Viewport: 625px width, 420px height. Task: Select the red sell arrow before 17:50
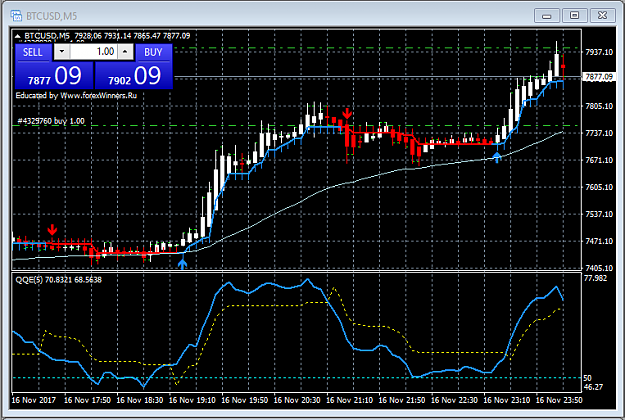point(52,230)
